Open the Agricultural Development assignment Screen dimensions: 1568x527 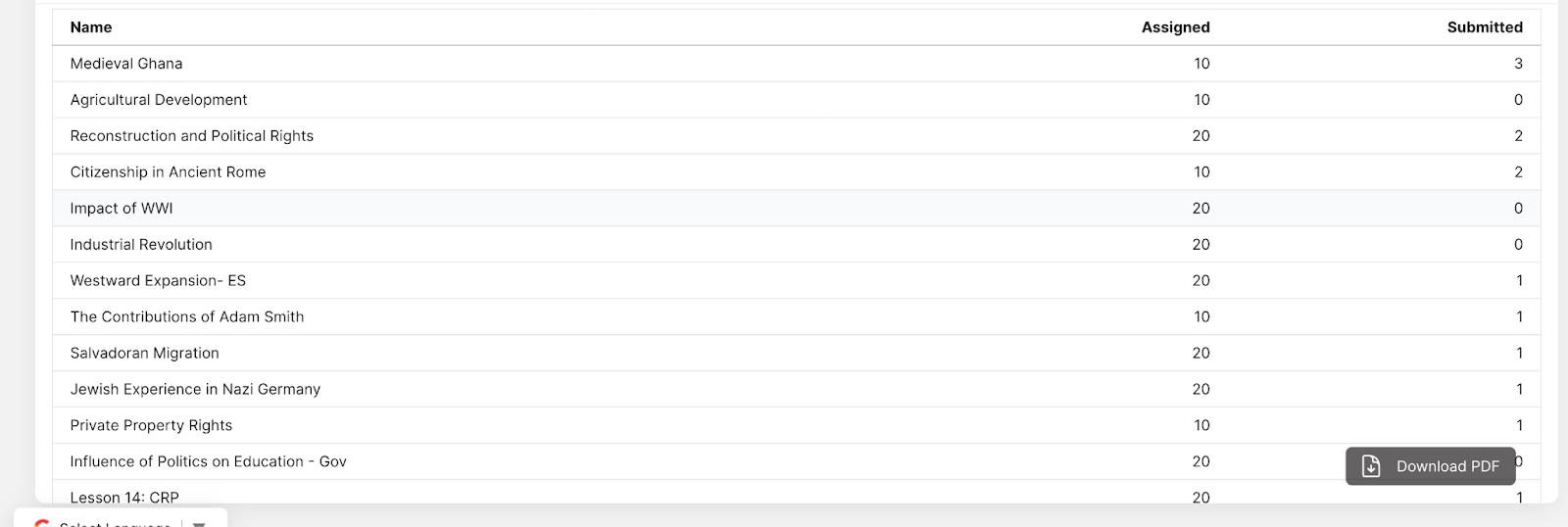[x=159, y=100]
